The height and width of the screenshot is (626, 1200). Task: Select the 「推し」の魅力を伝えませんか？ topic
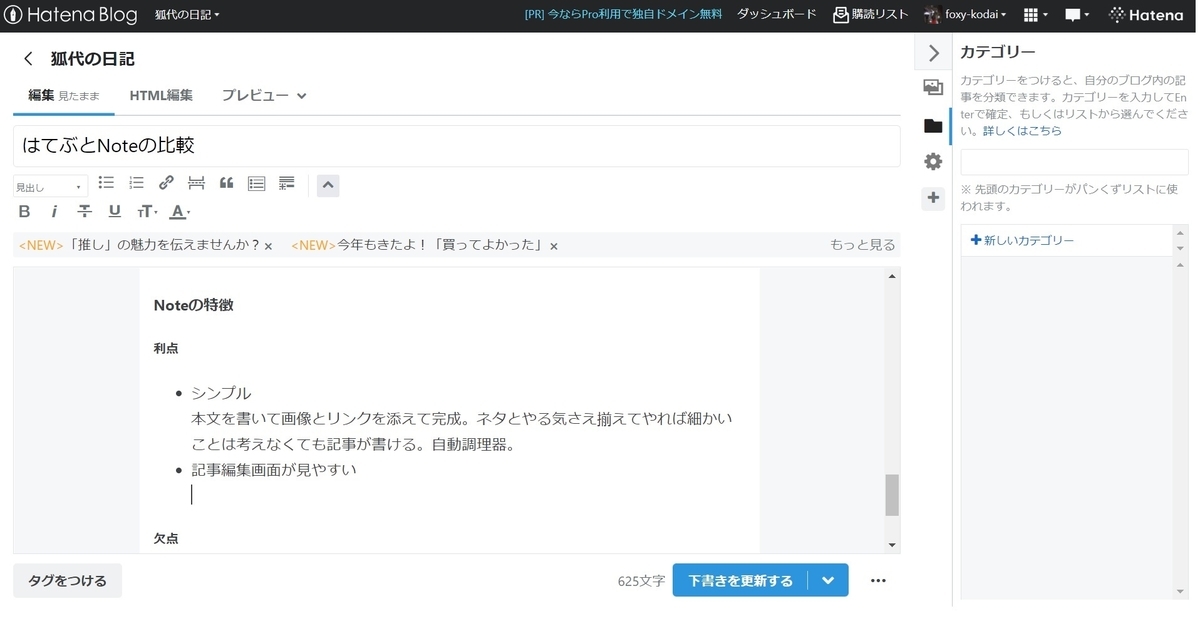click(139, 245)
